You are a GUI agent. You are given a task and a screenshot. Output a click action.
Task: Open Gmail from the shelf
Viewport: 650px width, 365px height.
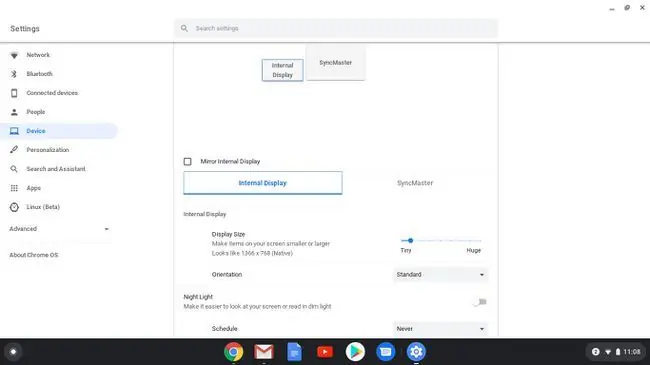[264, 352]
